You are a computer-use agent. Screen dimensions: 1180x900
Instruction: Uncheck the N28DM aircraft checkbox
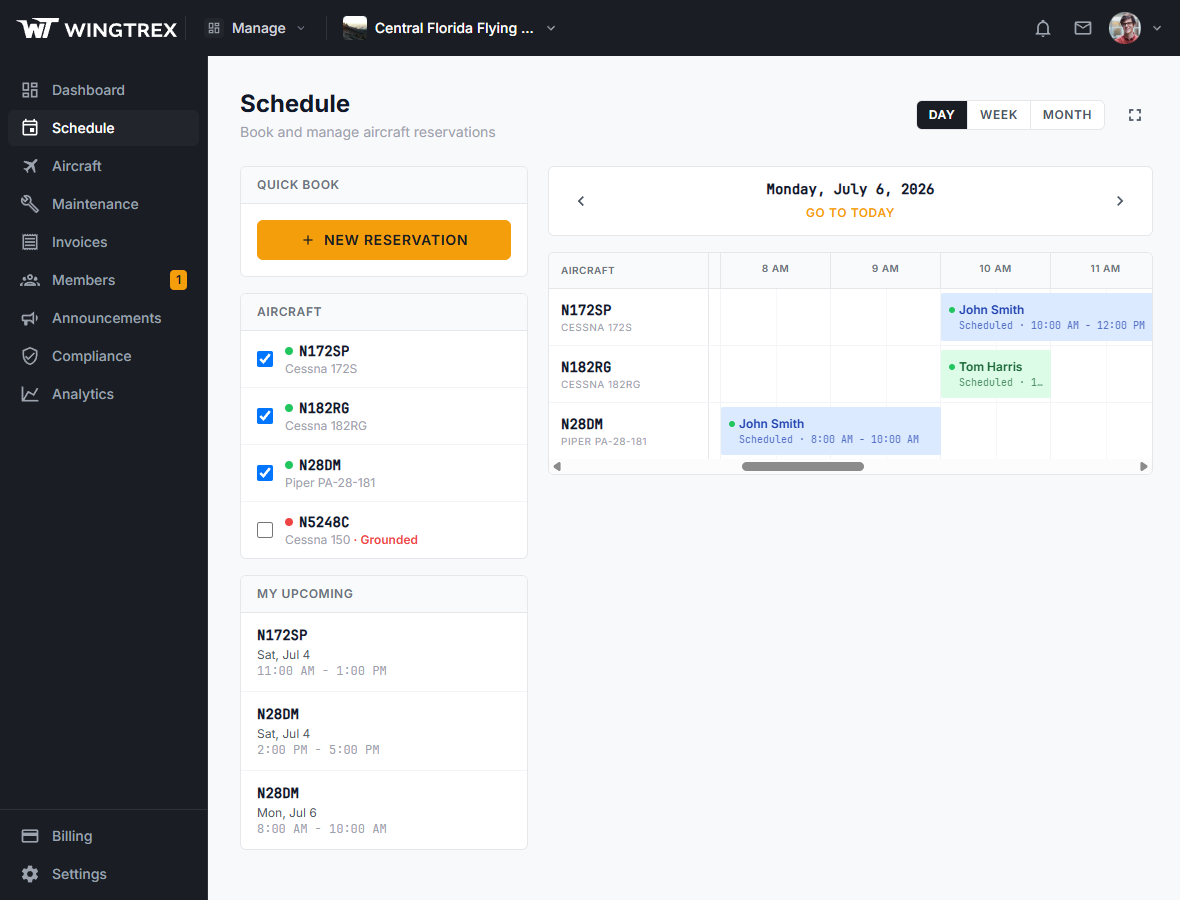click(265, 473)
